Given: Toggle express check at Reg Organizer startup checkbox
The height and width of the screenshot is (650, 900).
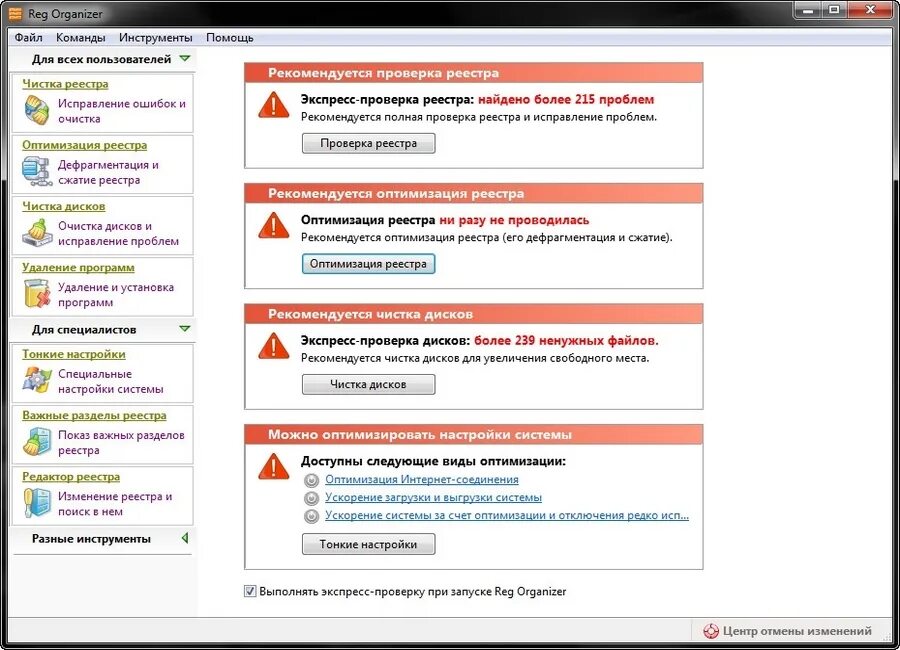Looking at the screenshot, I should tap(250, 591).
